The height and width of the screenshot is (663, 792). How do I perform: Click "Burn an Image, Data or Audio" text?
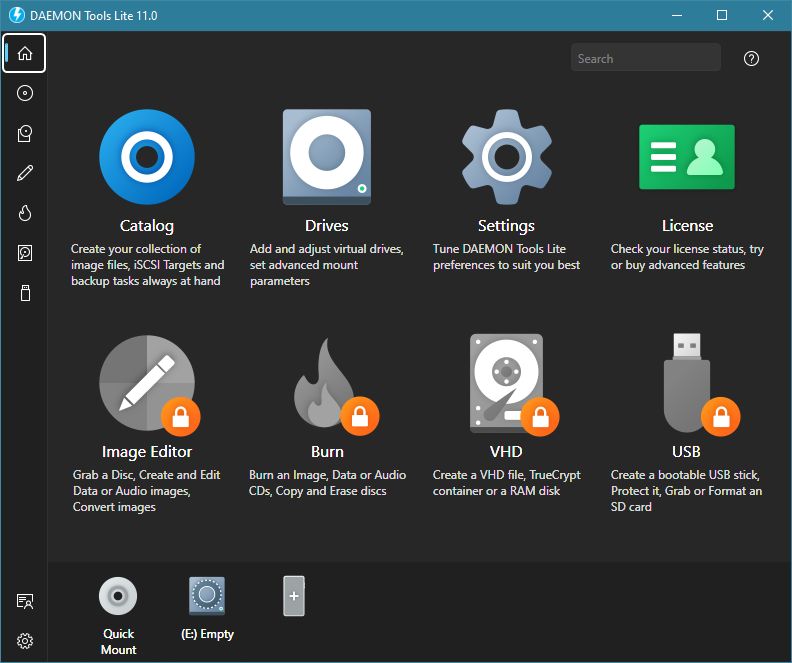327,475
